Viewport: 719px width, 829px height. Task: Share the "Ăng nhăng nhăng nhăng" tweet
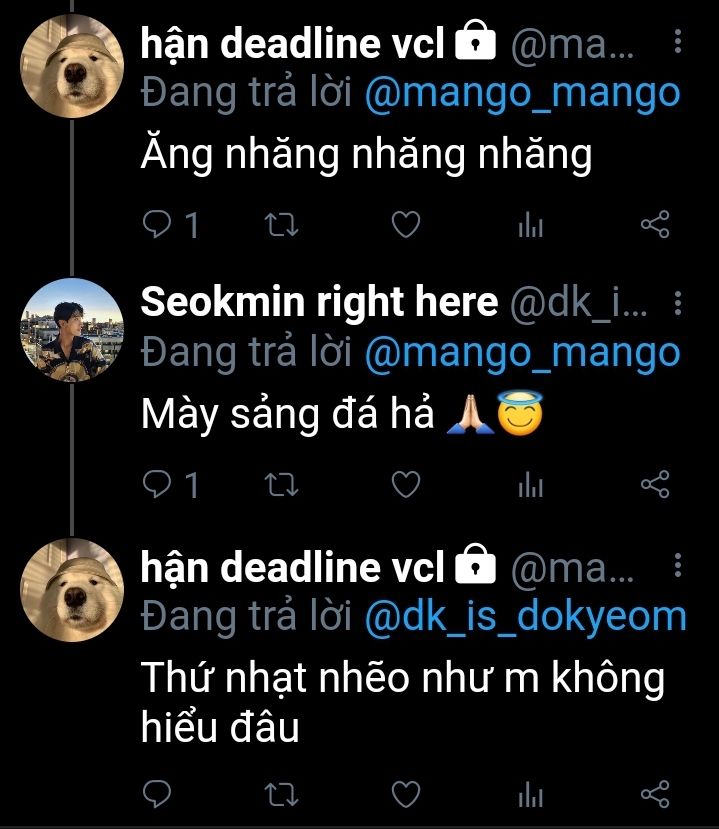[x=654, y=227]
